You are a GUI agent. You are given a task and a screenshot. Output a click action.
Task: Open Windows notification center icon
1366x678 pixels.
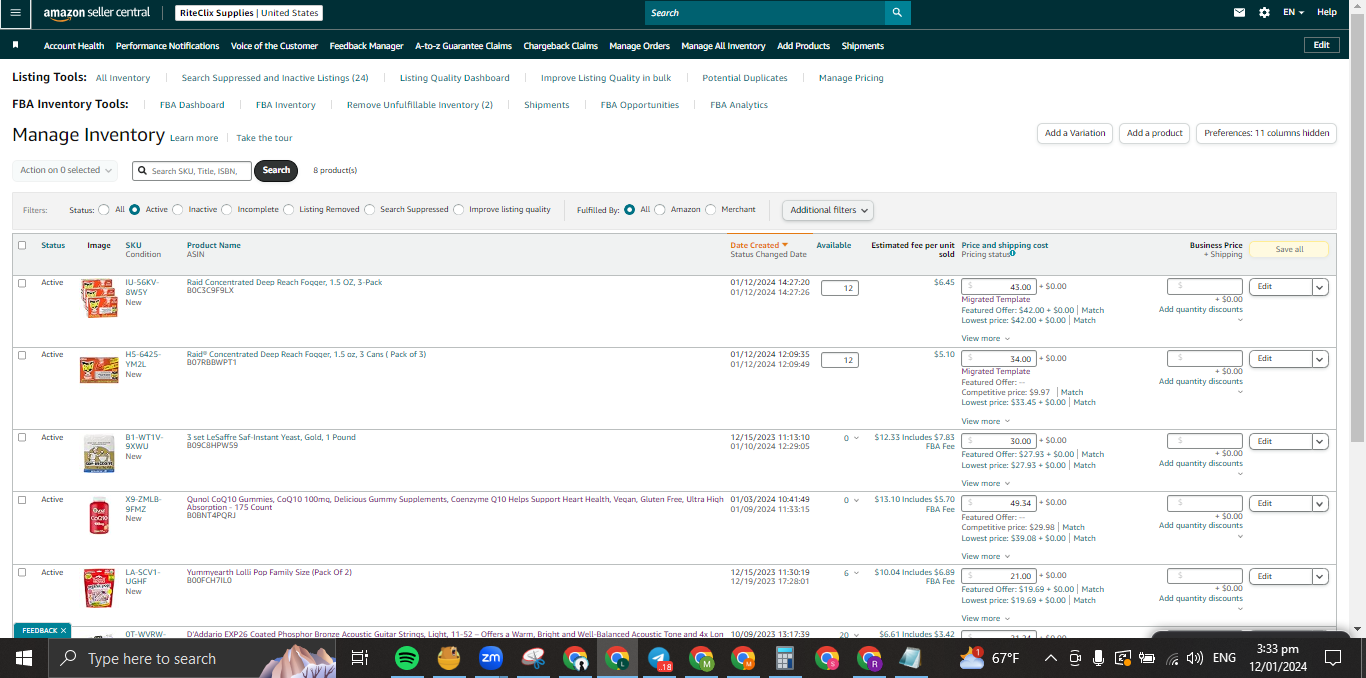(x=1333, y=658)
